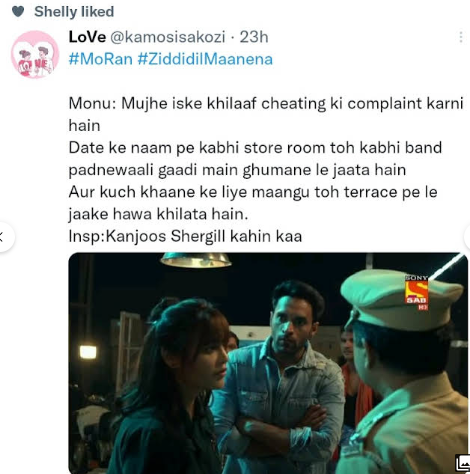Visit the @kamosisakozi handle
The width and height of the screenshot is (470, 474).
pos(168,37)
